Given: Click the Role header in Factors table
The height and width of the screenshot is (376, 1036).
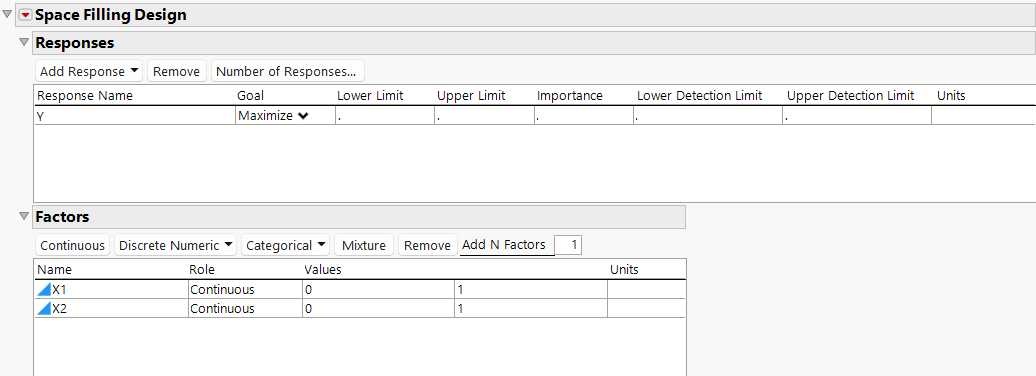Looking at the screenshot, I should click(202, 270).
